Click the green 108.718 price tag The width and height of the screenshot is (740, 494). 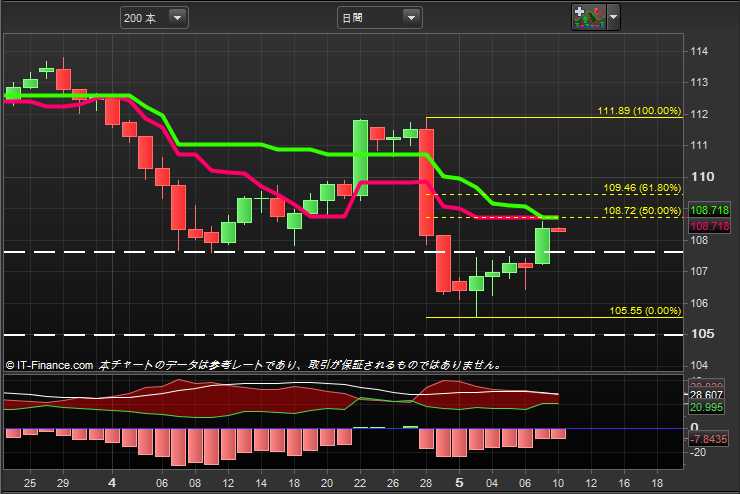tap(709, 210)
